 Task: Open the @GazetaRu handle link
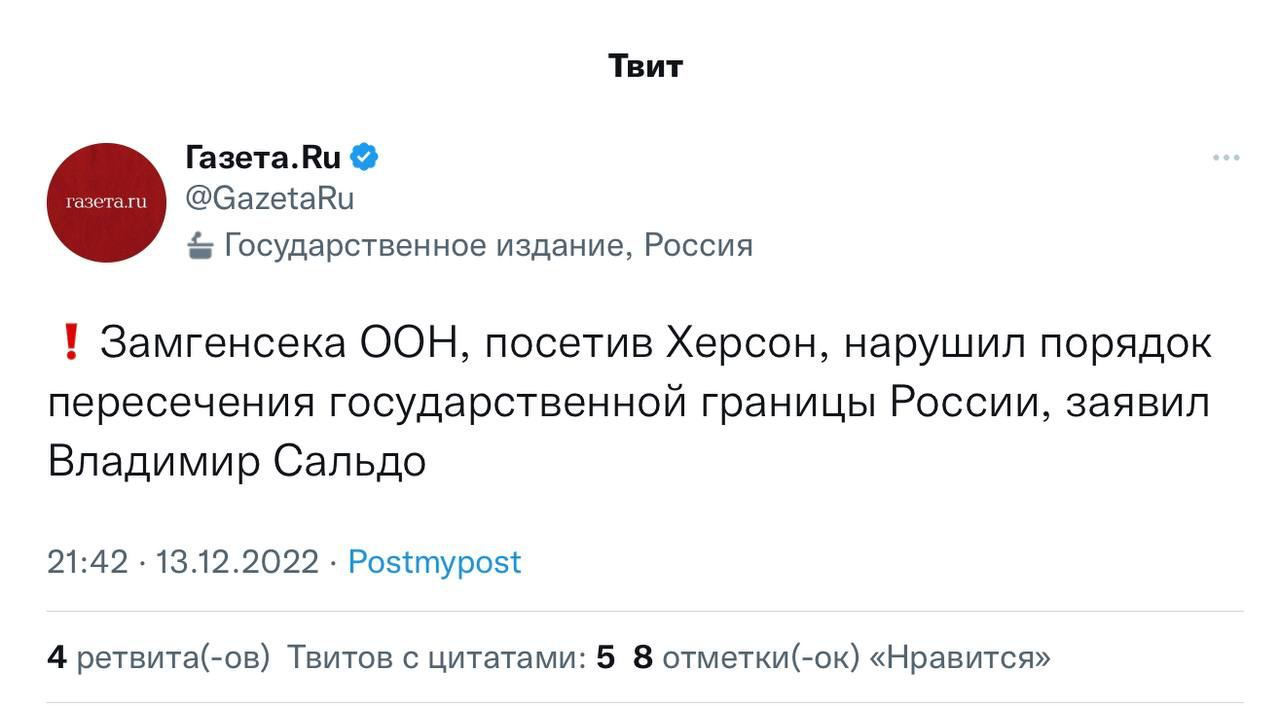[x=270, y=198]
